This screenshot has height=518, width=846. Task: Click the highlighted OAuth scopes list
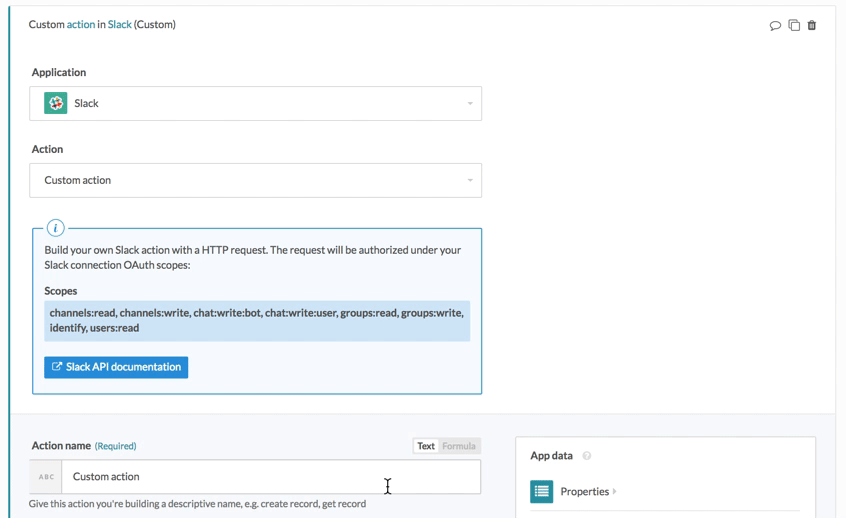[x=256, y=320]
